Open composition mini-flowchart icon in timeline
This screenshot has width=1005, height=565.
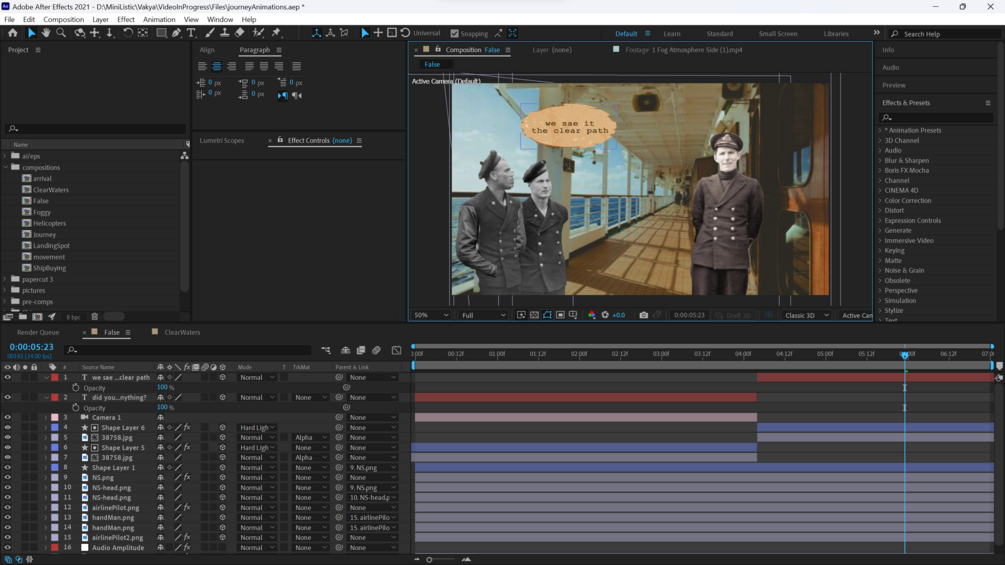pos(326,350)
